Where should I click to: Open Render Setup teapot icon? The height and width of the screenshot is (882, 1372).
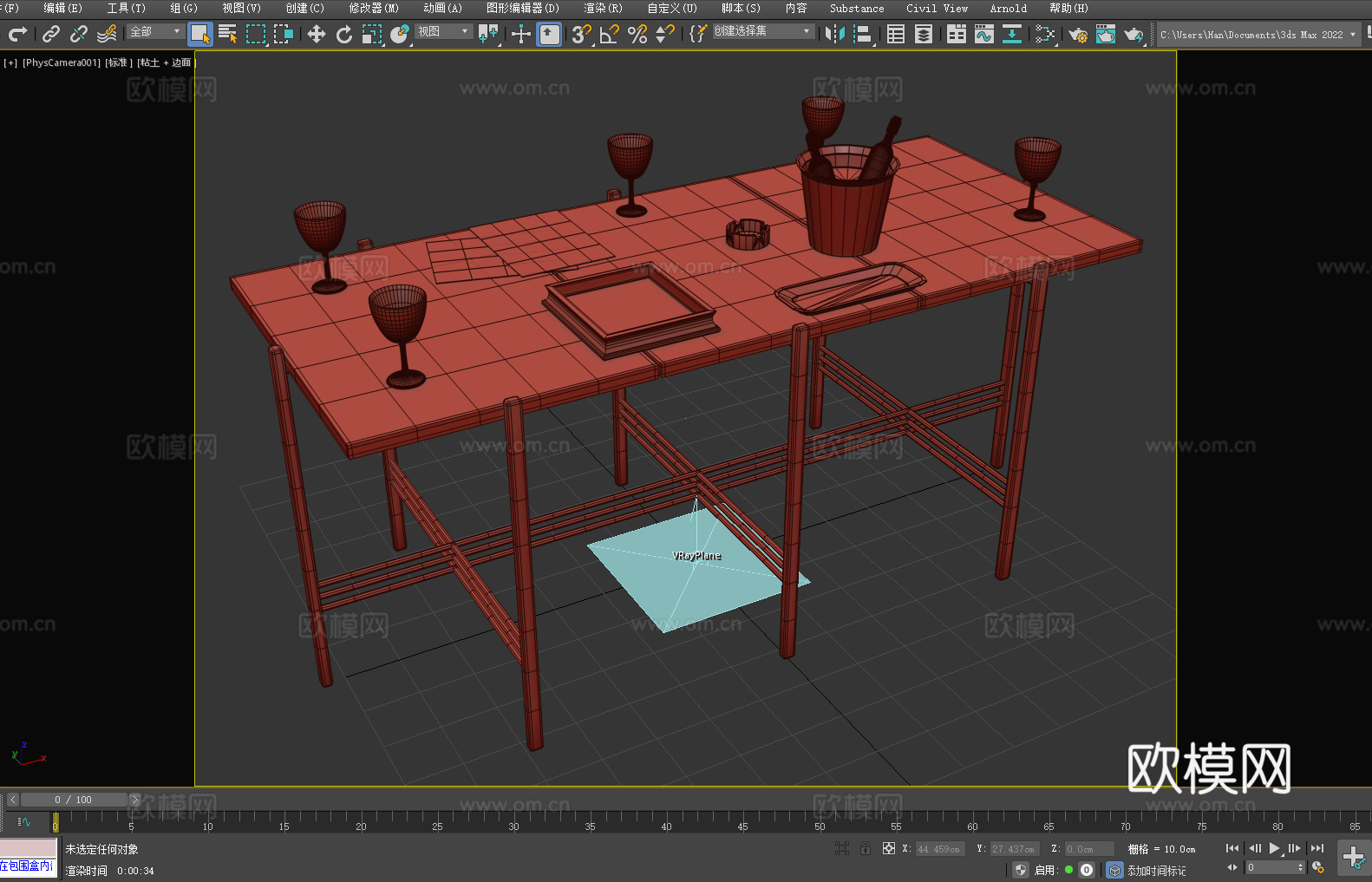[x=1078, y=34]
